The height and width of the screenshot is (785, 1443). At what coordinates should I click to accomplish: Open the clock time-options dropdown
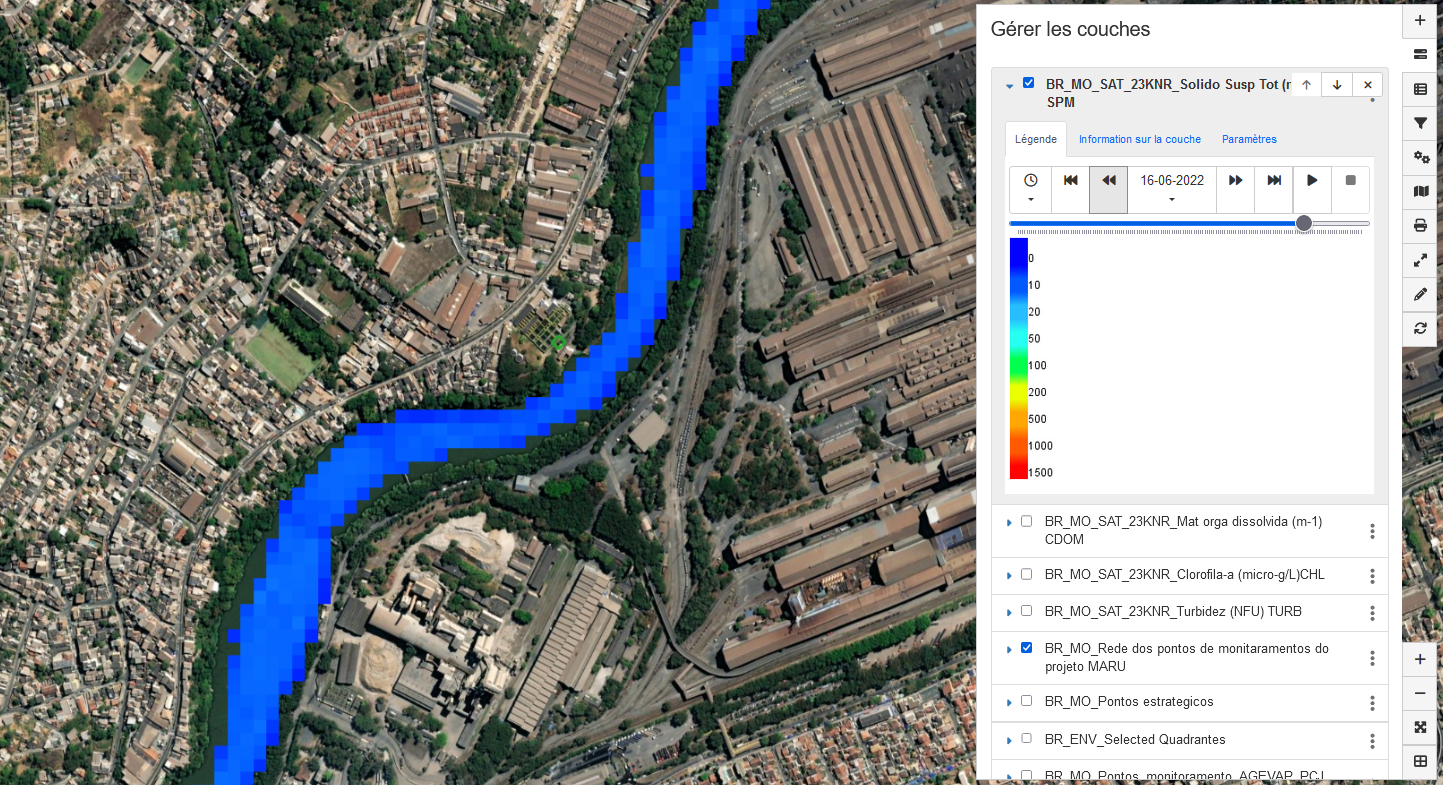pyautogui.click(x=1030, y=190)
